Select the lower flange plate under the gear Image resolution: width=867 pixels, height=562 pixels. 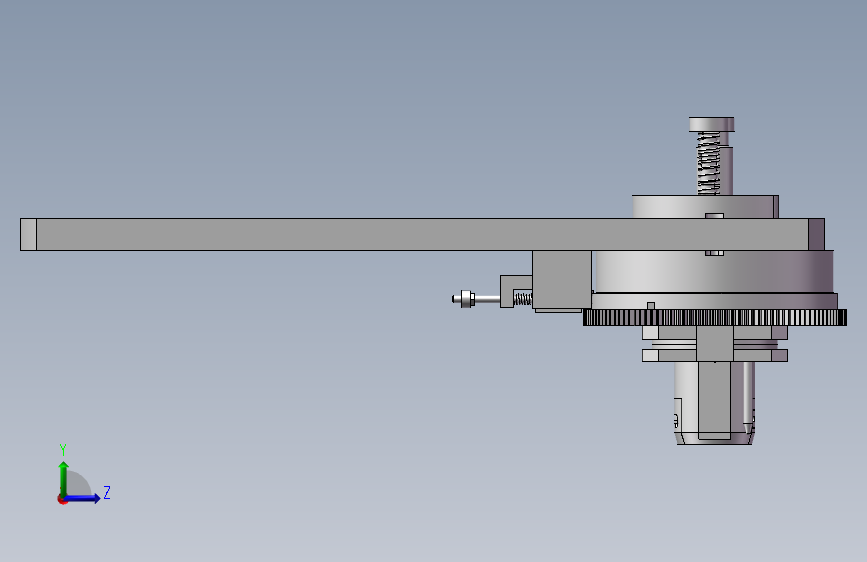[714, 356]
